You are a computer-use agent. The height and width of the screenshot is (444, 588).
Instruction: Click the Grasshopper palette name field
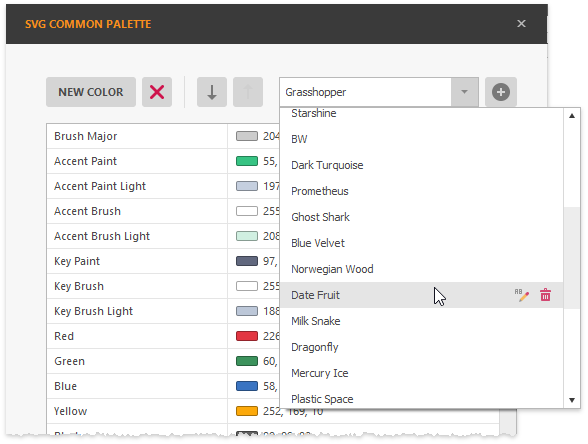[x=365, y=92]
